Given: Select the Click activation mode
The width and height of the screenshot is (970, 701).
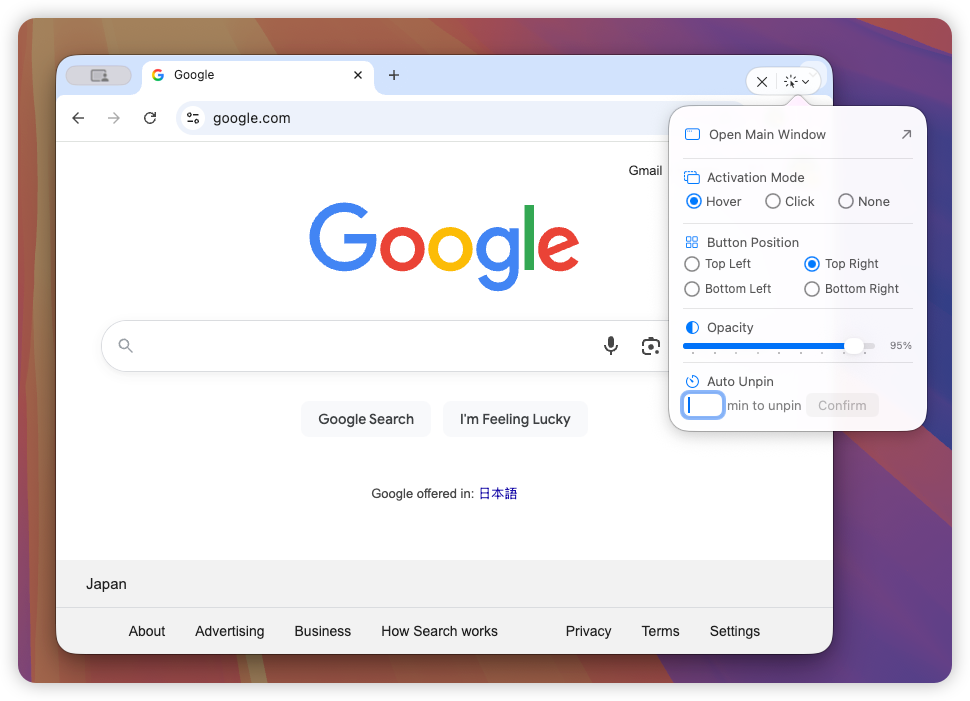Looking at the screenshot, I should [790, 202].
